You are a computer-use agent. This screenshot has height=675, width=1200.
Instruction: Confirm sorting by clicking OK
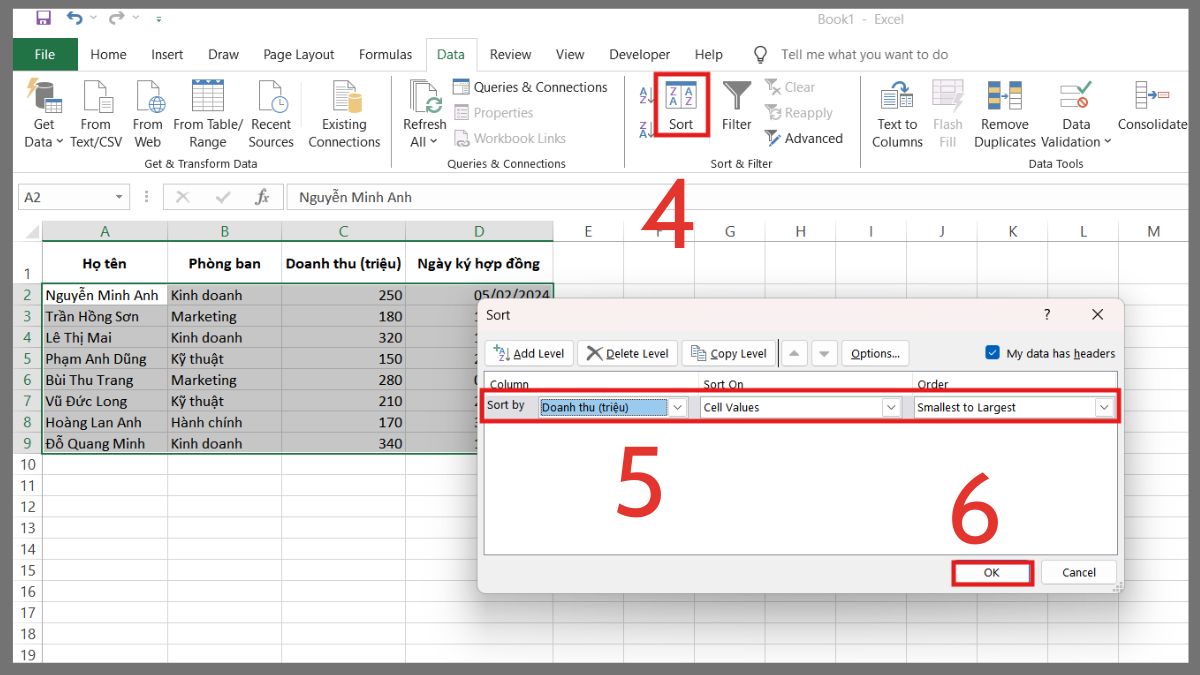click(991, 572)
